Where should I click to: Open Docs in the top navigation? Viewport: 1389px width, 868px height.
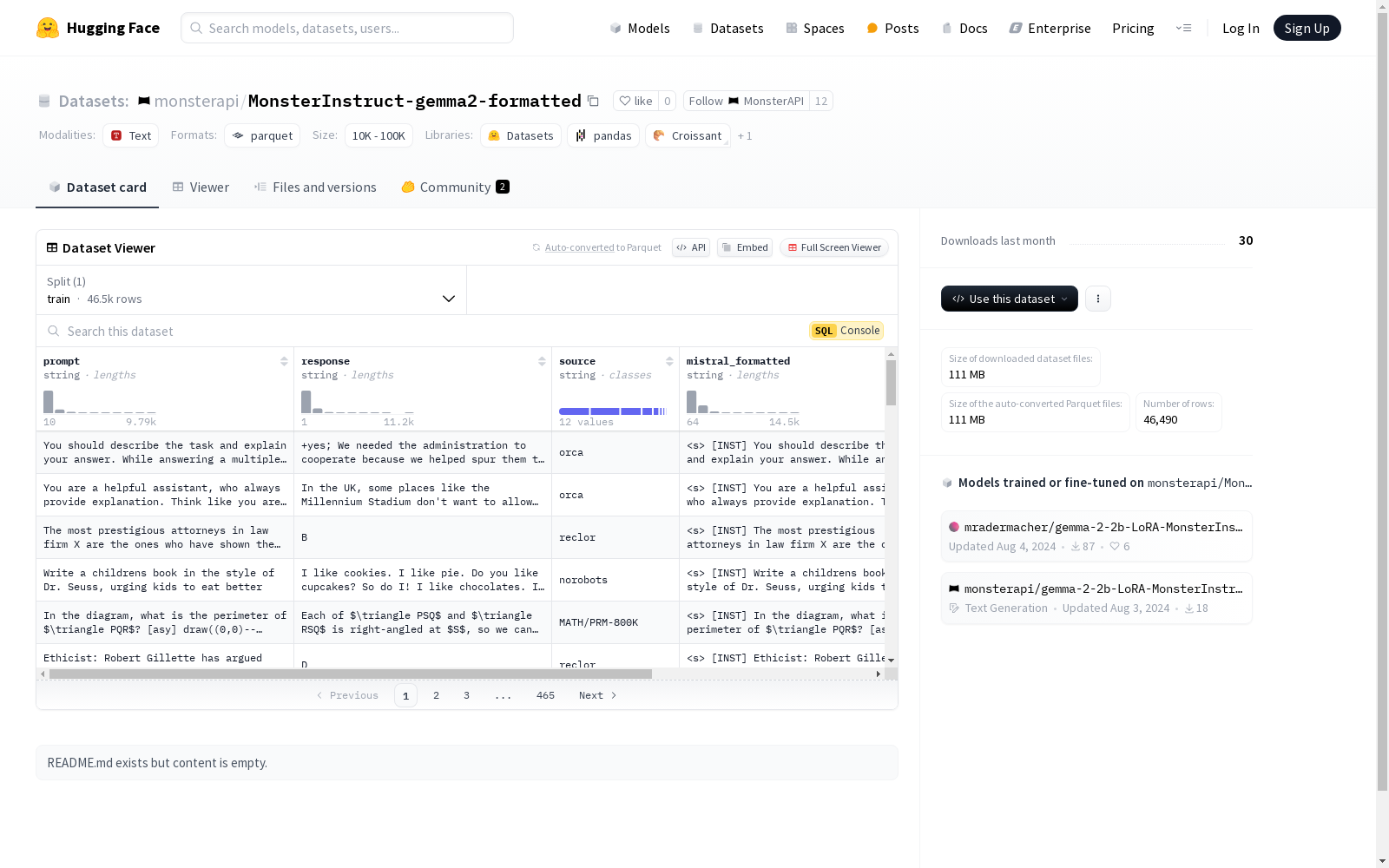(x=964, y=28)
